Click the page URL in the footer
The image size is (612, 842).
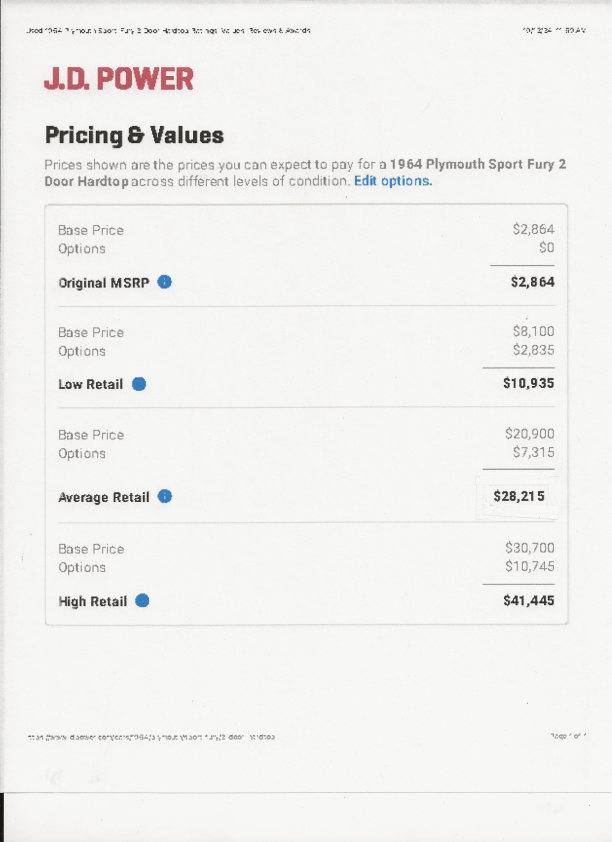151,737
